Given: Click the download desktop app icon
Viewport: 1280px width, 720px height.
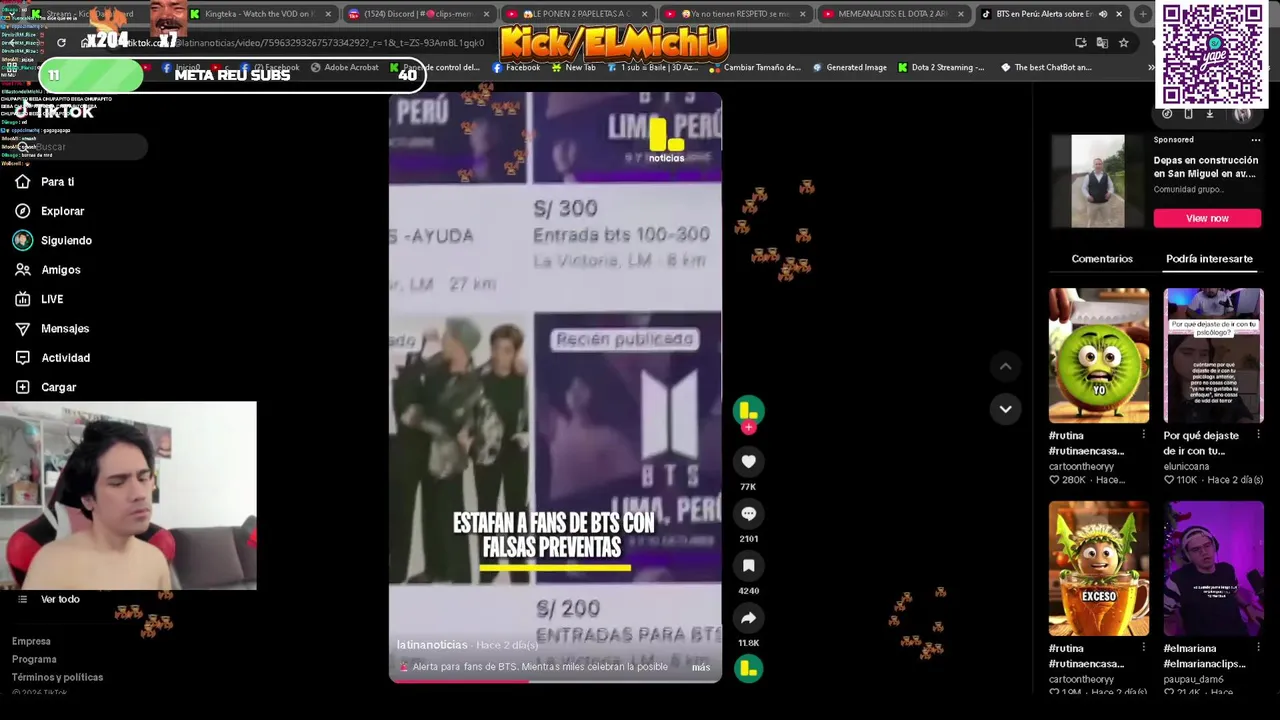Looking at the screenshot, I should [1209, 113].
